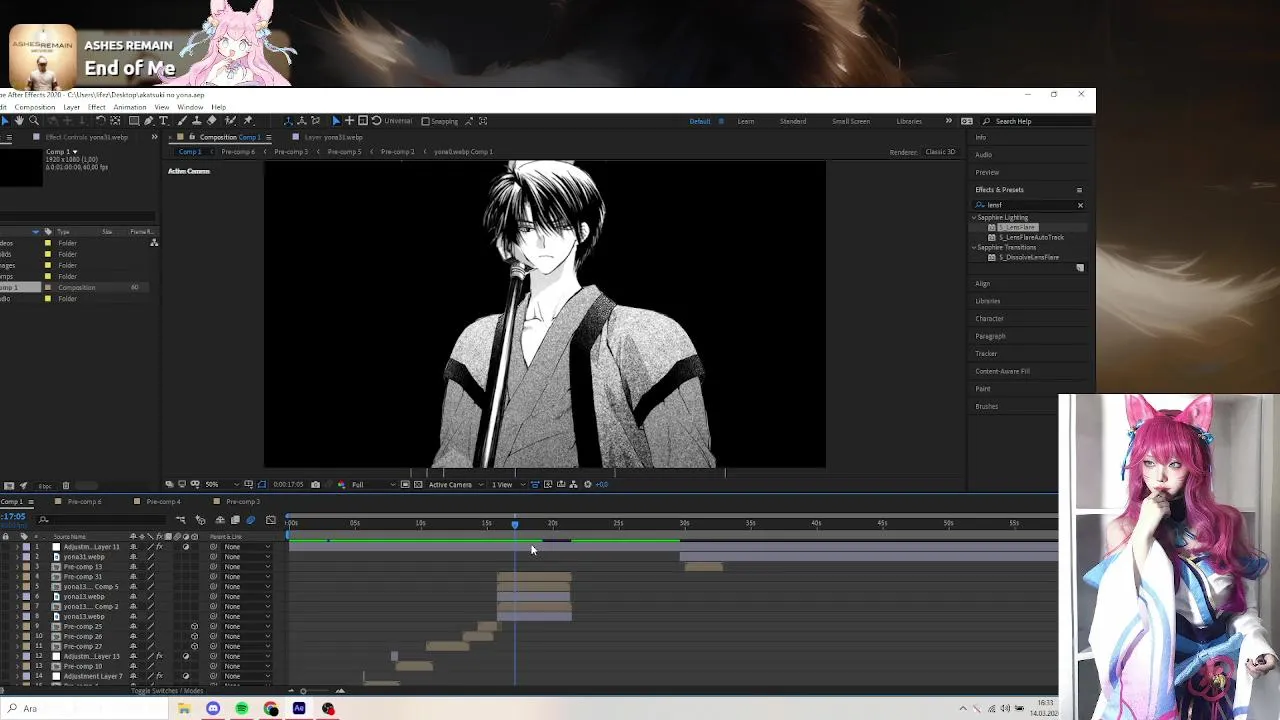Select the Zoom magnifier tool
Screen dimensions: 1280x720
pos(33,121)
